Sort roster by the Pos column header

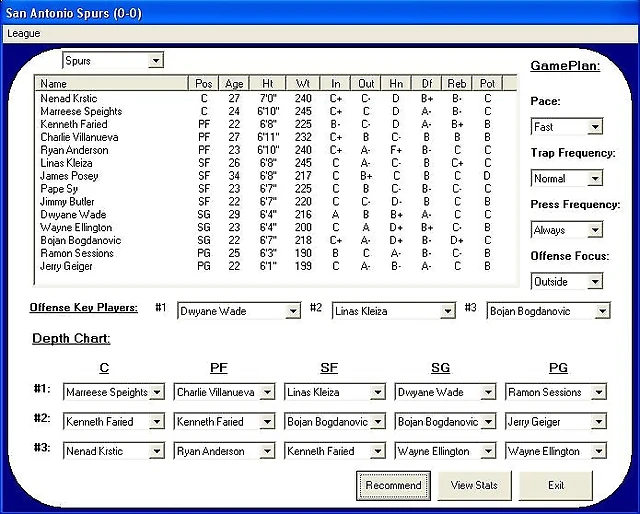tap(204, 83)
